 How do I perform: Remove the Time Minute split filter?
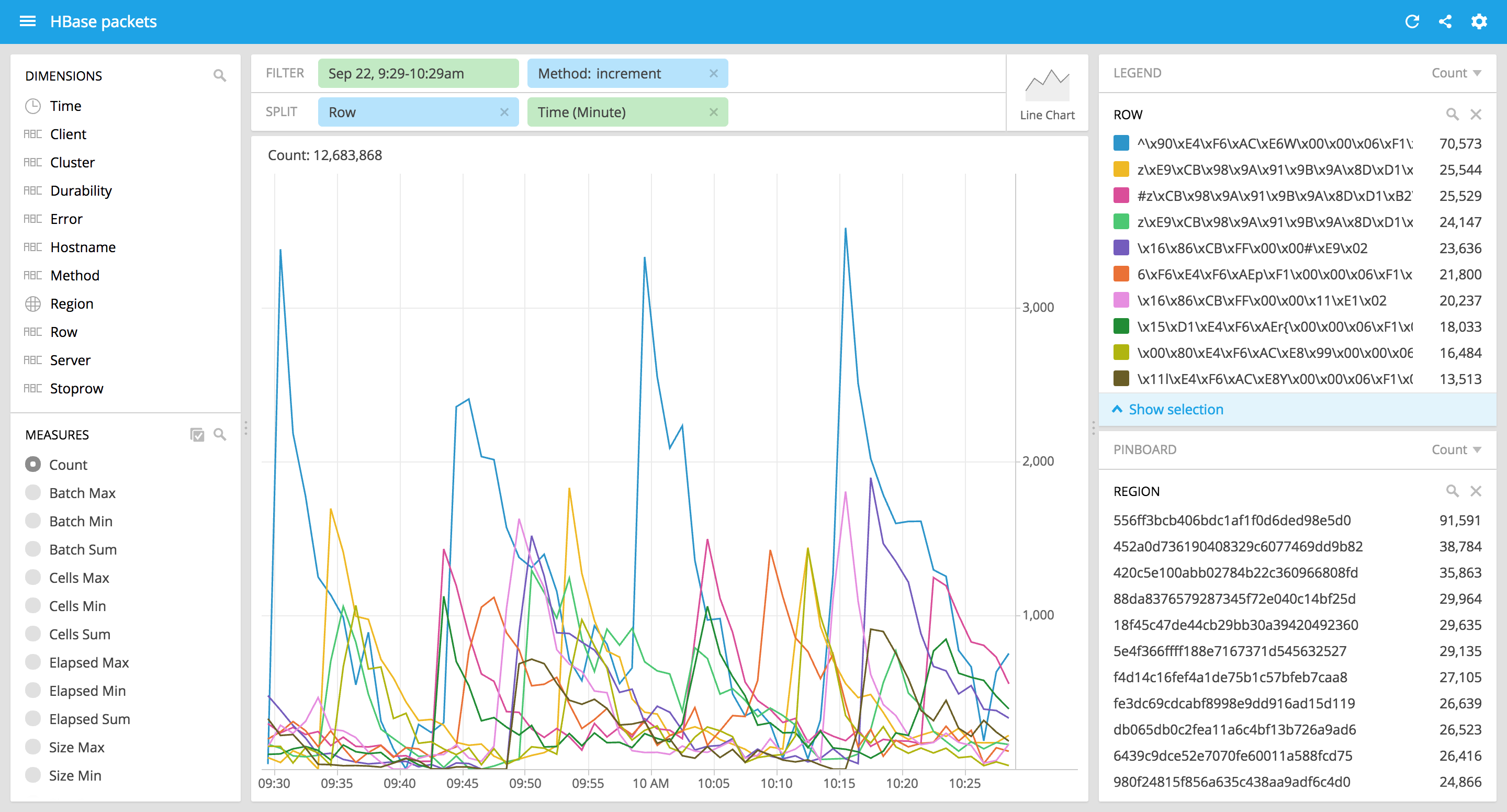(x=713, y=112)
